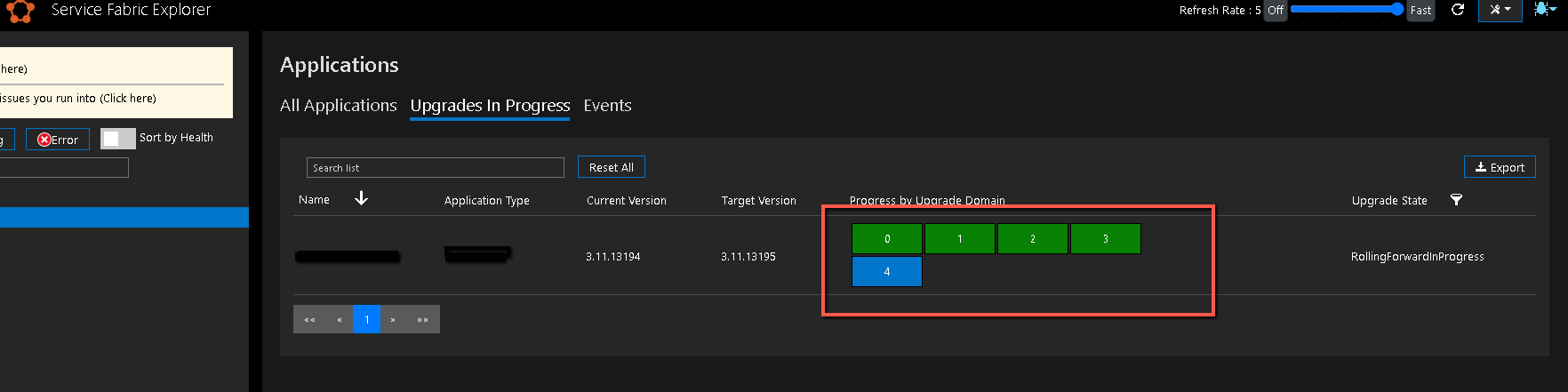Image resolution: width=1568 pixels, height=392 pixels.
Task: Click the Search list input field
Action: [x=436, y=167]
